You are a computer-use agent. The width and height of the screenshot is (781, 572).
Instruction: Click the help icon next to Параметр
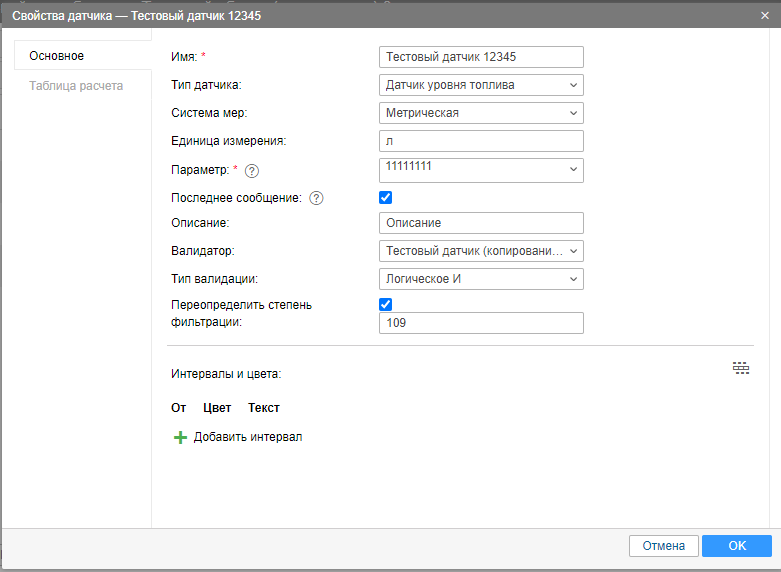click(251, 171)
